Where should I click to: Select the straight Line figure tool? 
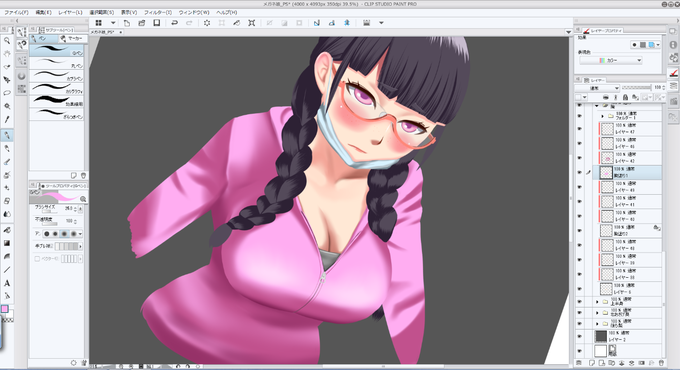tap(7, 270)
